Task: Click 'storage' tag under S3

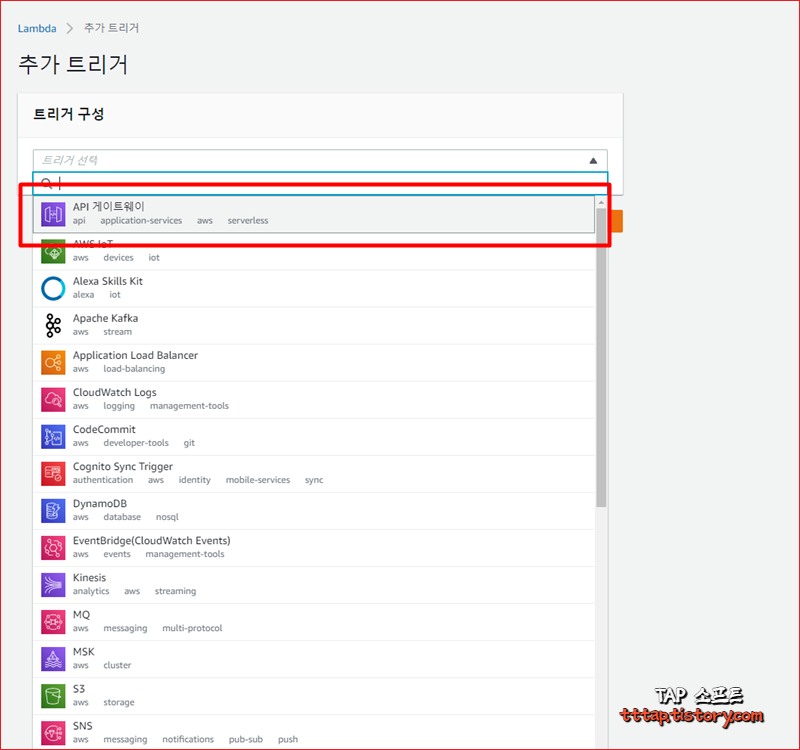Action: (119, 702)
